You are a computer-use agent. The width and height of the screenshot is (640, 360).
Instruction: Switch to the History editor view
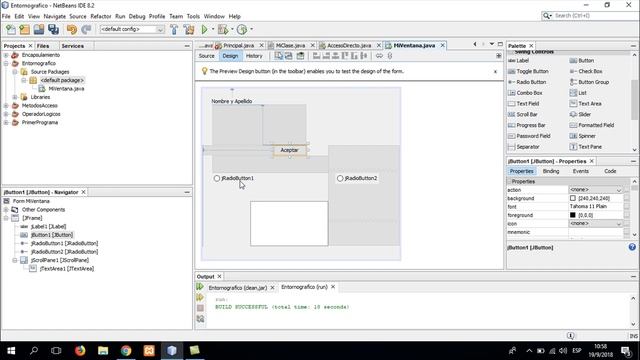(254, 56)
